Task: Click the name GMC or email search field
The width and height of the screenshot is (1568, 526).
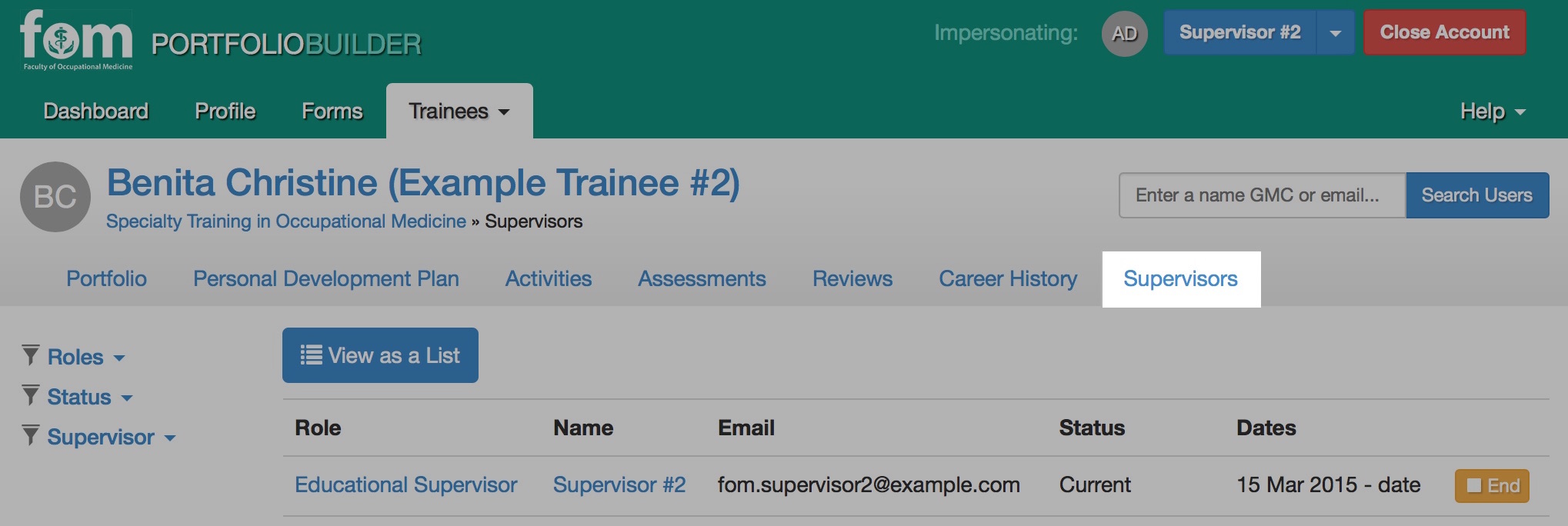Action: (x=1263, y=195)
